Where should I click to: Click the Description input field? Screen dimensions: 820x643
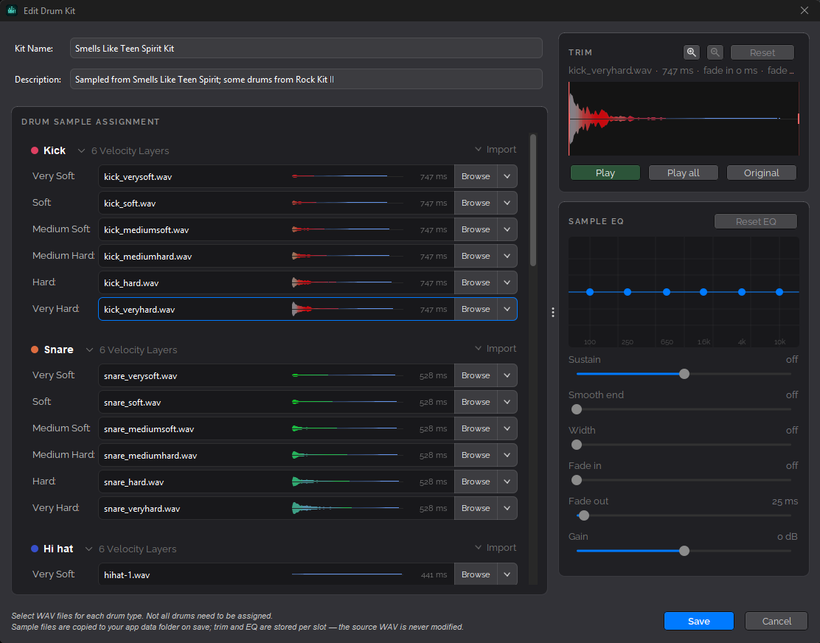tap(306, 79)
